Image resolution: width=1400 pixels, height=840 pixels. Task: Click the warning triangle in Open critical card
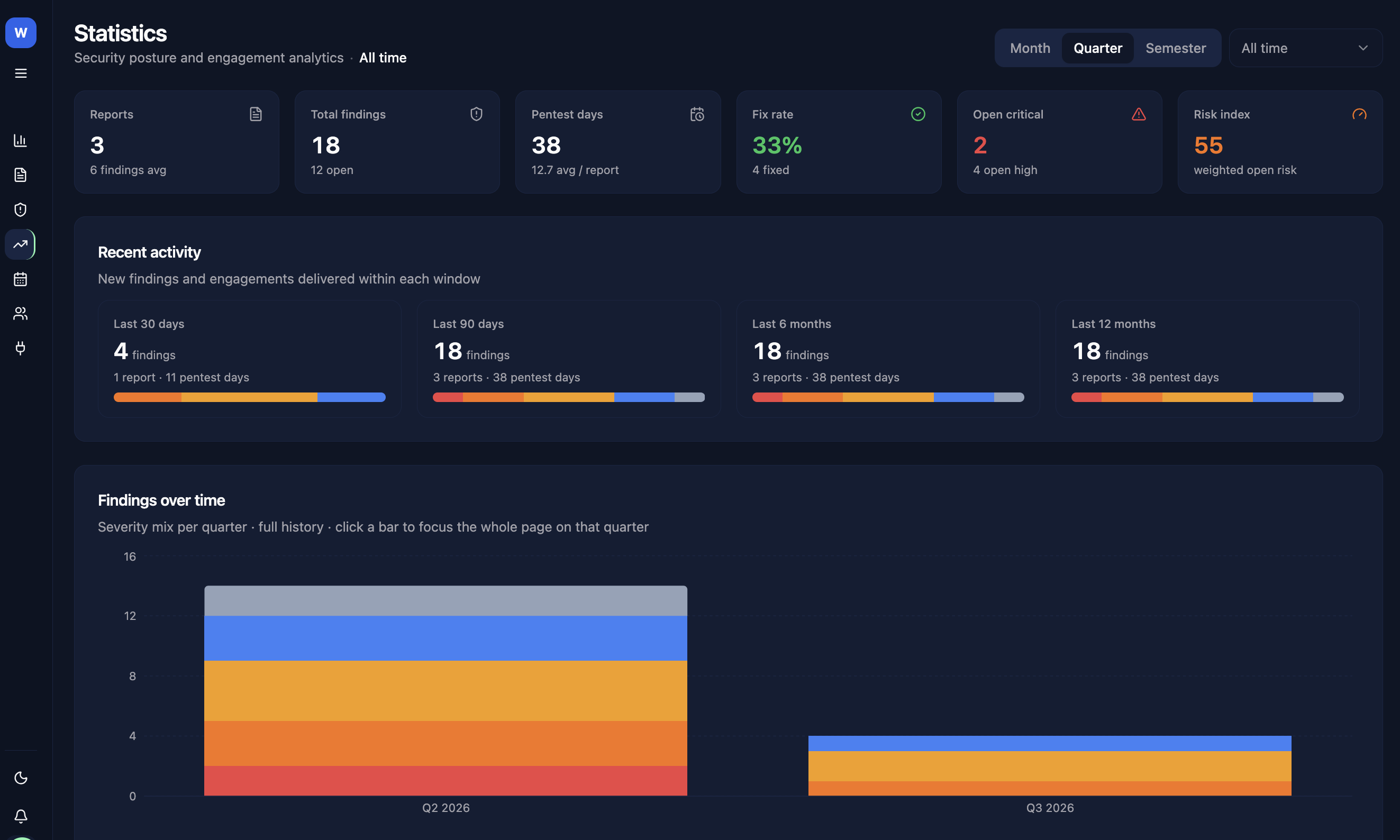(1139, 114)
